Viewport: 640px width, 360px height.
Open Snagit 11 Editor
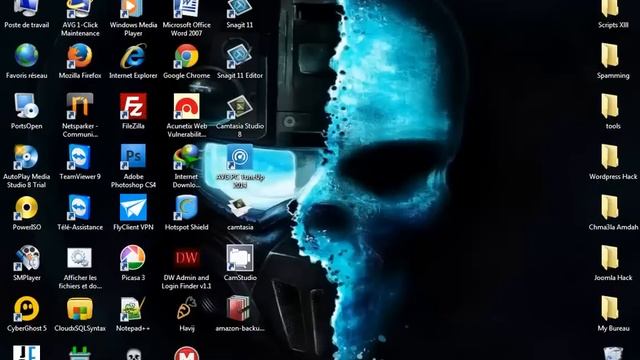tap(240, 56)
